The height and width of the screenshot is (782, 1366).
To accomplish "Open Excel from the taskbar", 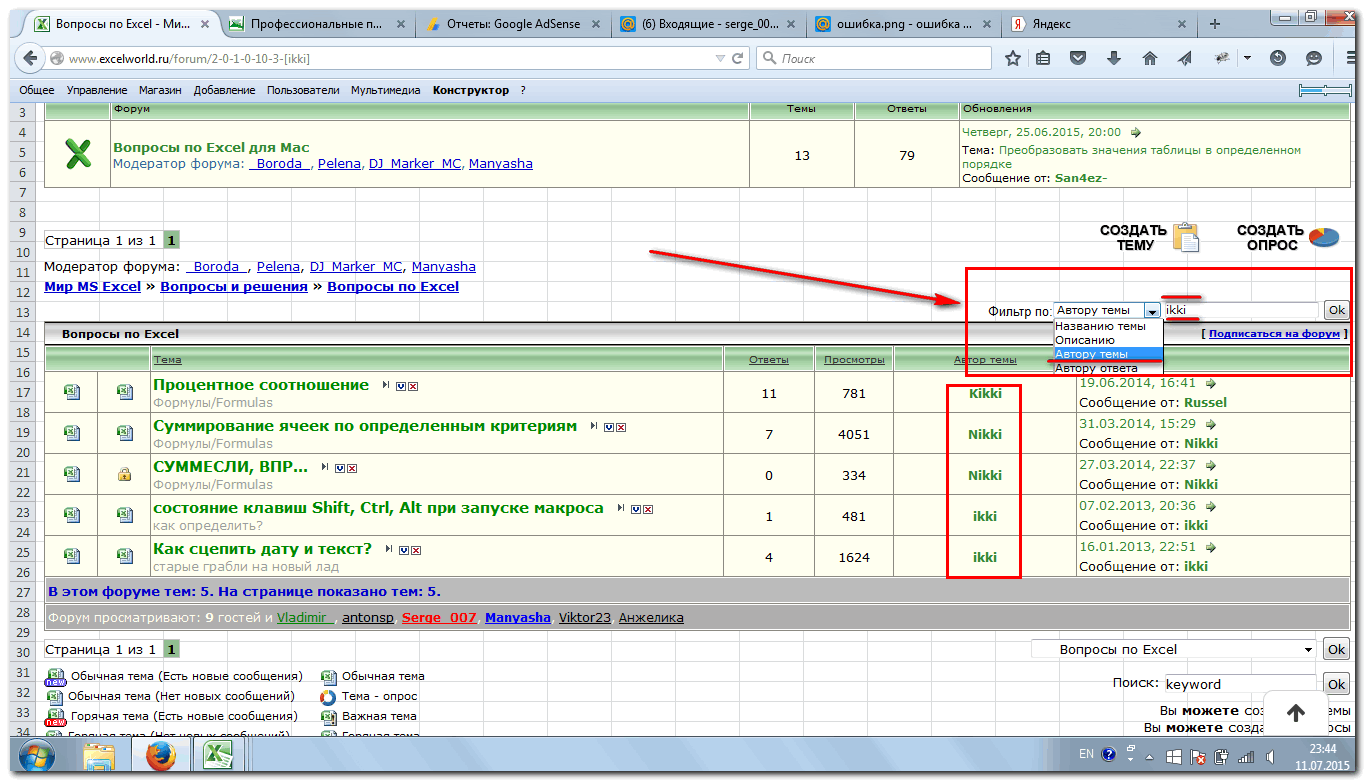I will tap(219, 756).
